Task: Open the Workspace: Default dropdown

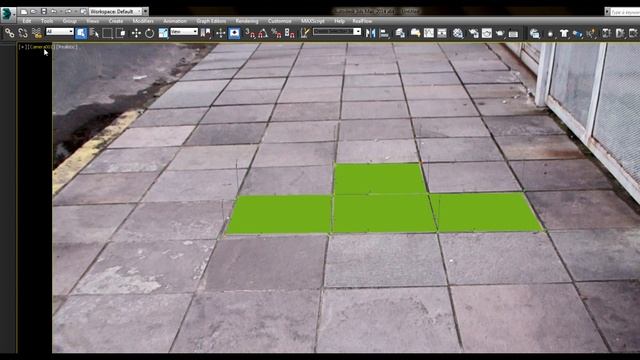Action: click(x=116, y=11)
